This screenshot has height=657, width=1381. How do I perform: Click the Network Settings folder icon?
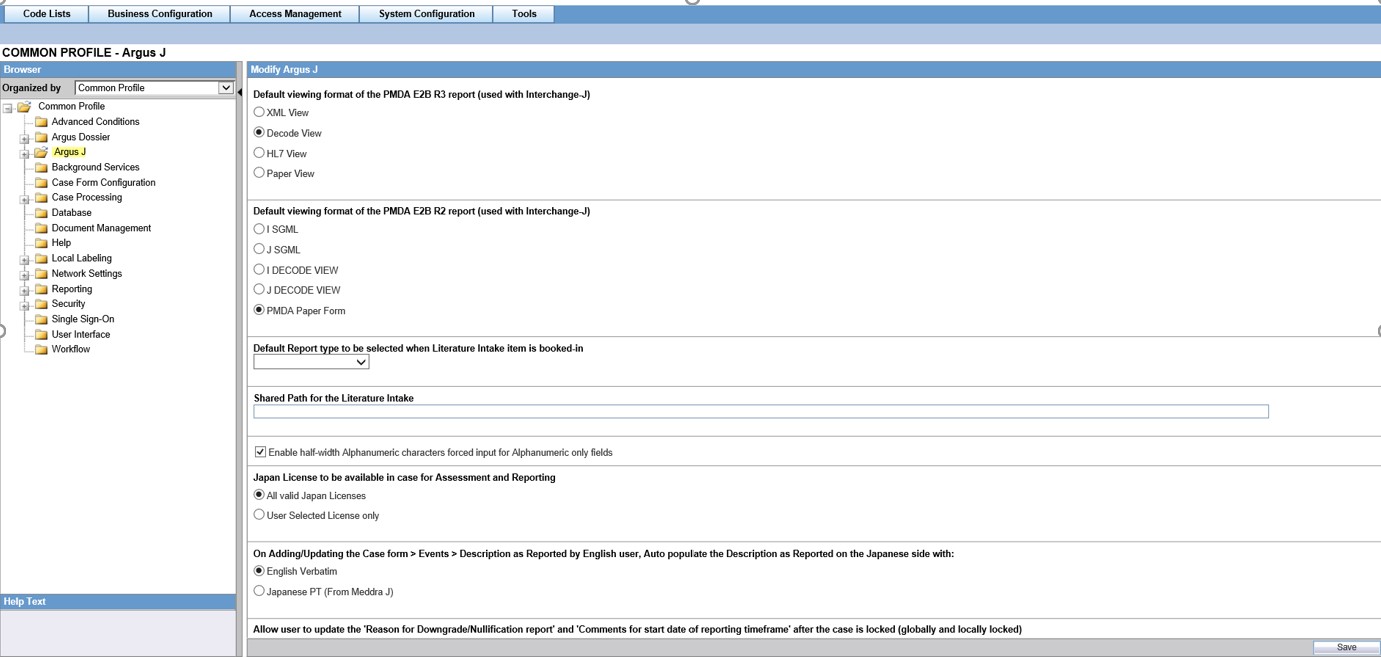(x=41, y=274)
